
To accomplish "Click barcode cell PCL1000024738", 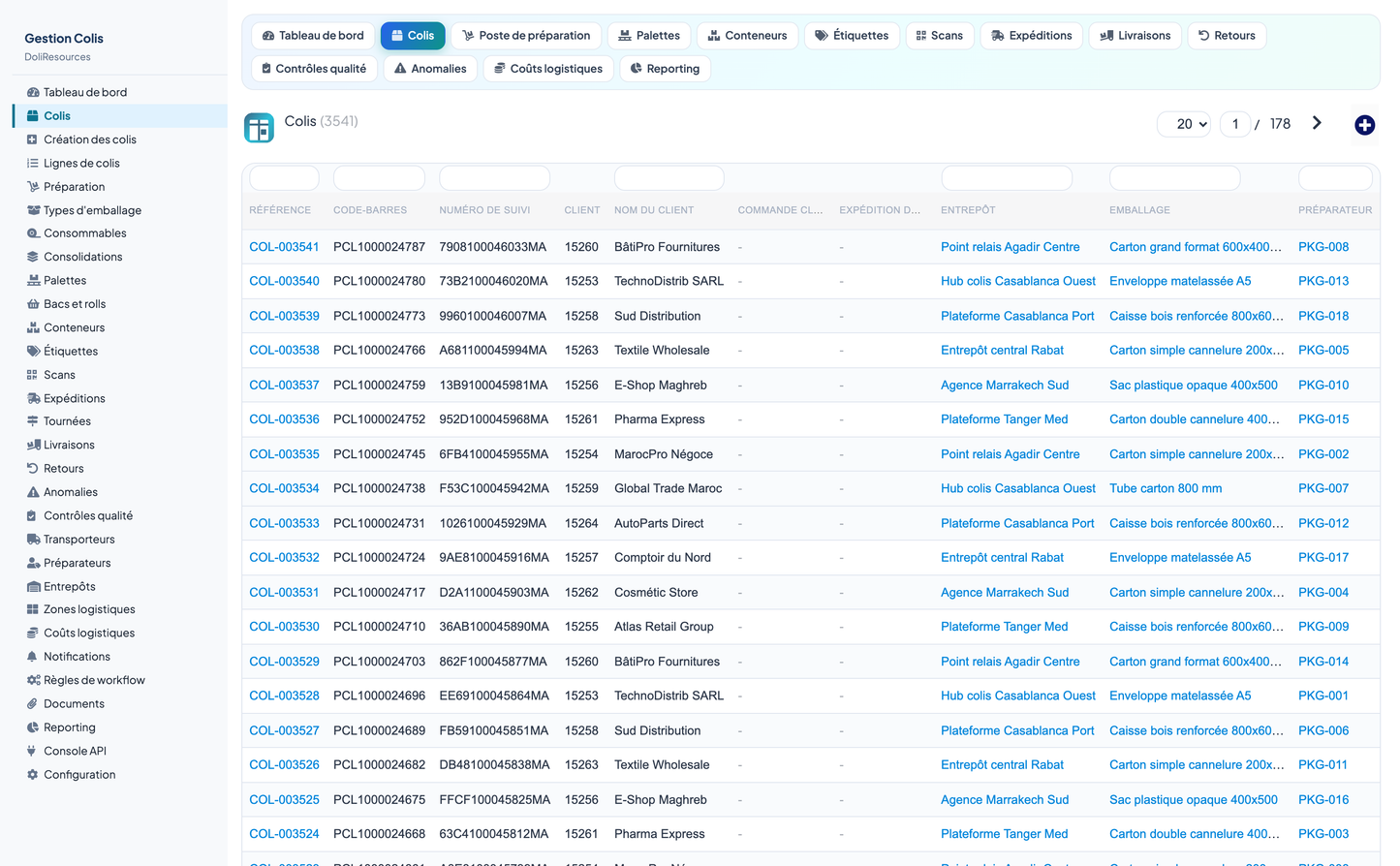I will coord(379,488).
